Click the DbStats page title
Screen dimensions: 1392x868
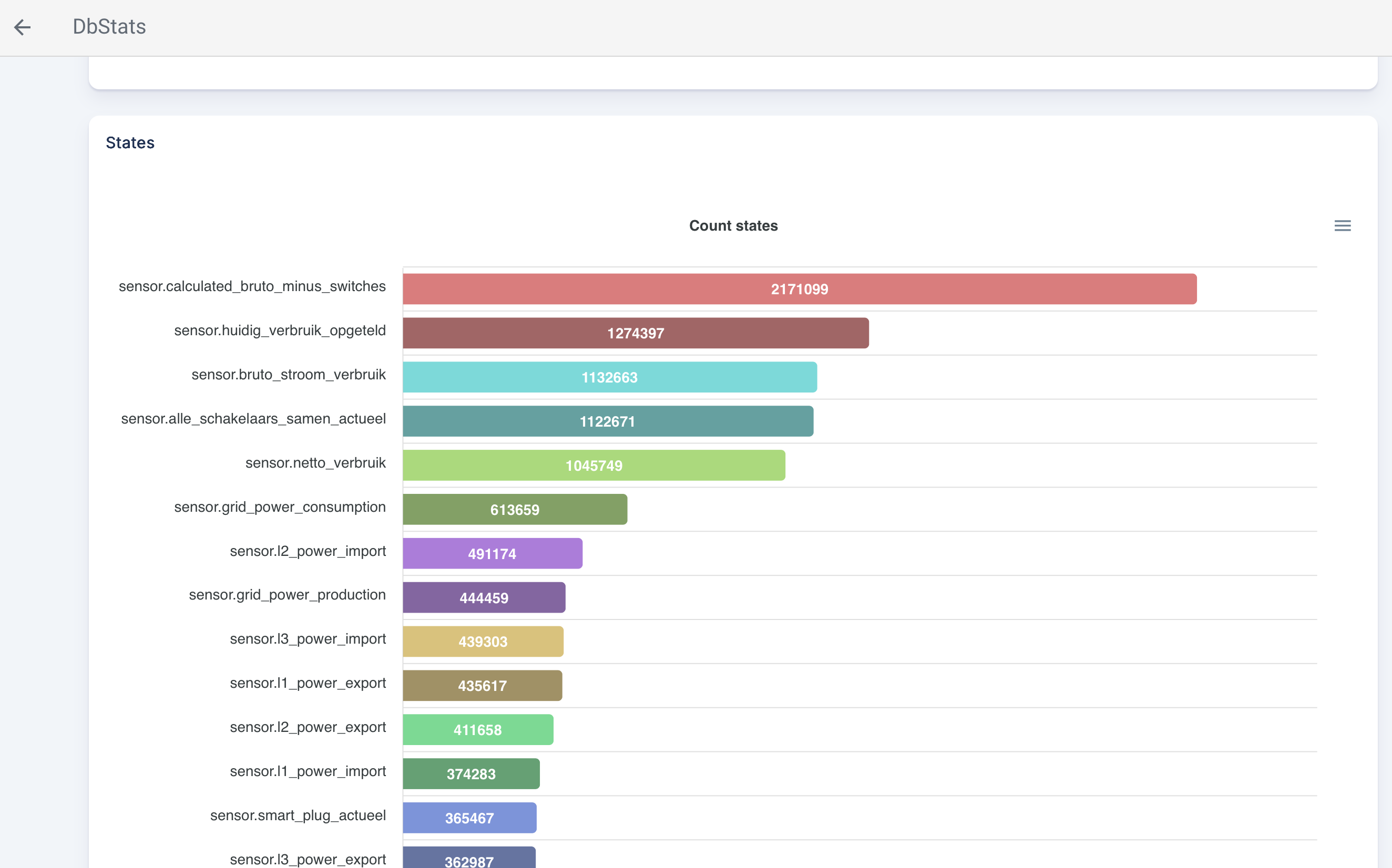pyautogui.click(x=109, y=27)
